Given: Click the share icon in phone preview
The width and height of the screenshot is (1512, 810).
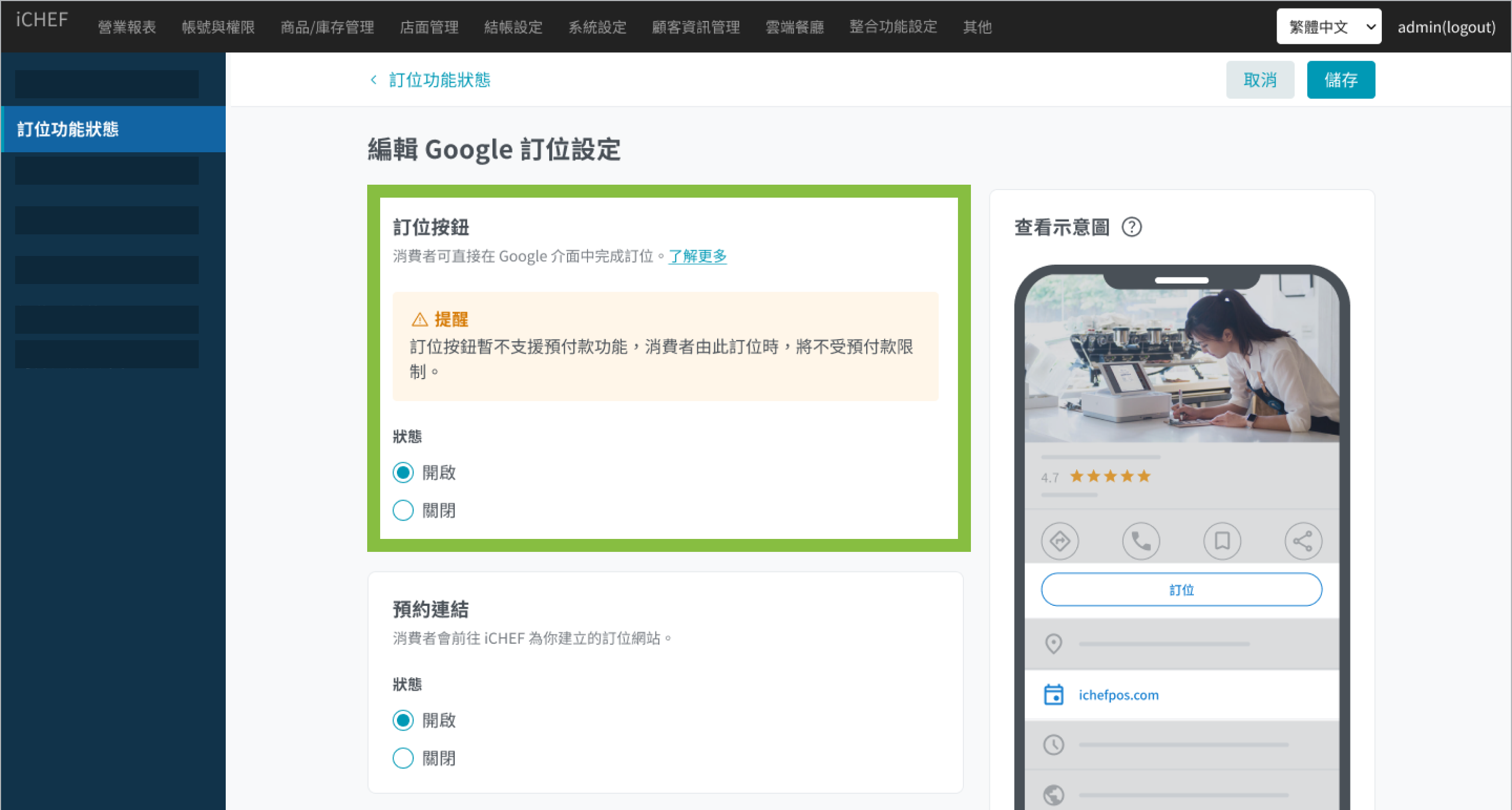Looking at the screenshot, I should point(1303,541).
